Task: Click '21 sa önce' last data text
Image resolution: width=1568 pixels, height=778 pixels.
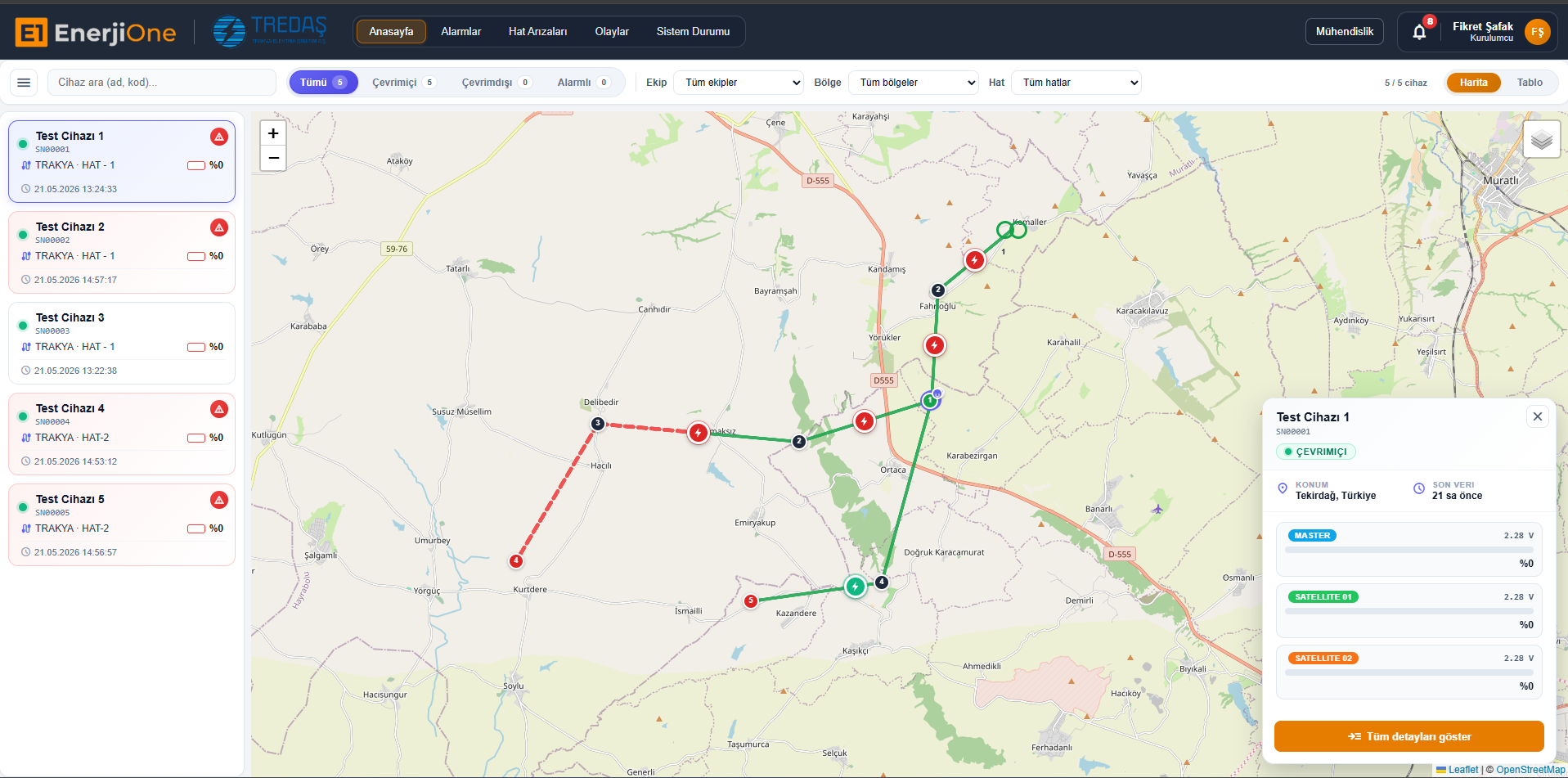Action: click(1457, 496)
